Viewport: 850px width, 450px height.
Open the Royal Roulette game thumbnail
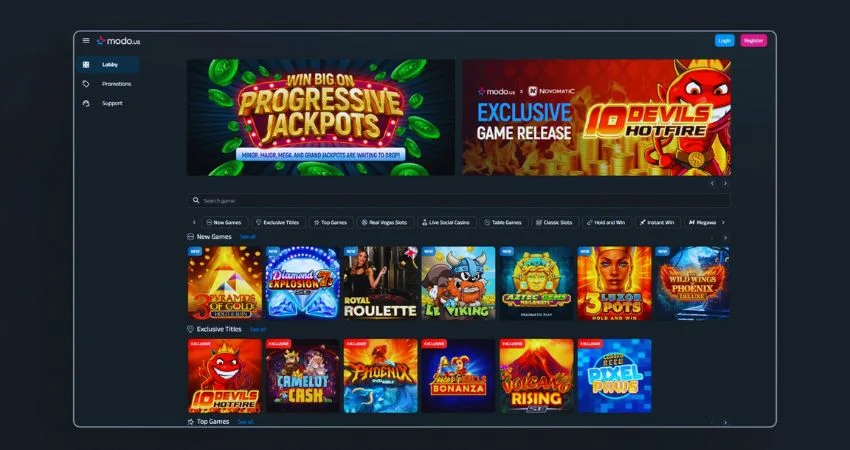381,283
